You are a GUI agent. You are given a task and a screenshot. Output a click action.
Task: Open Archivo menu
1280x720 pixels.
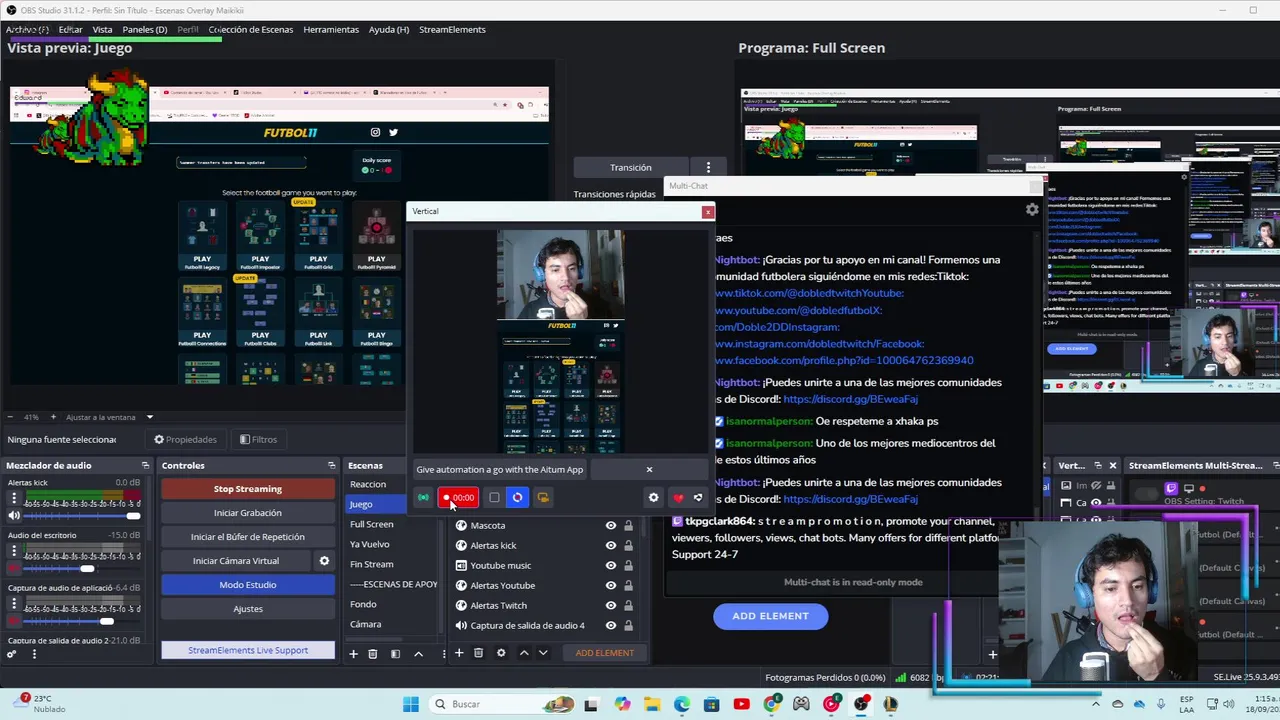pos(27,30)
